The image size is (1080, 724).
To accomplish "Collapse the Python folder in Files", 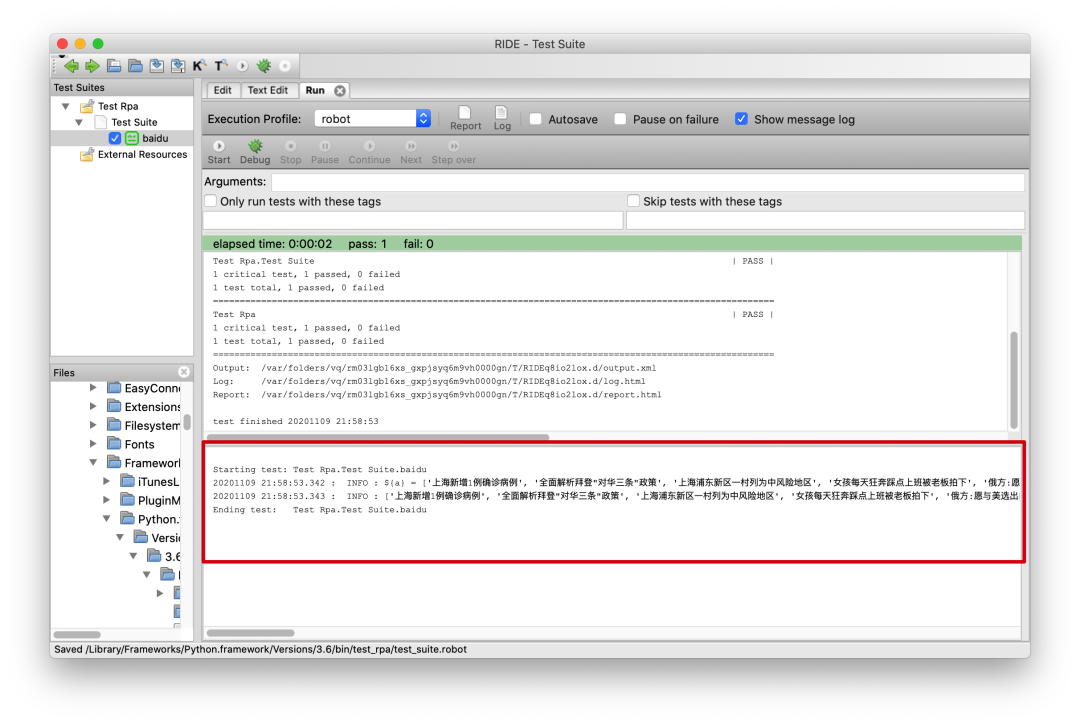I will 106,518.
